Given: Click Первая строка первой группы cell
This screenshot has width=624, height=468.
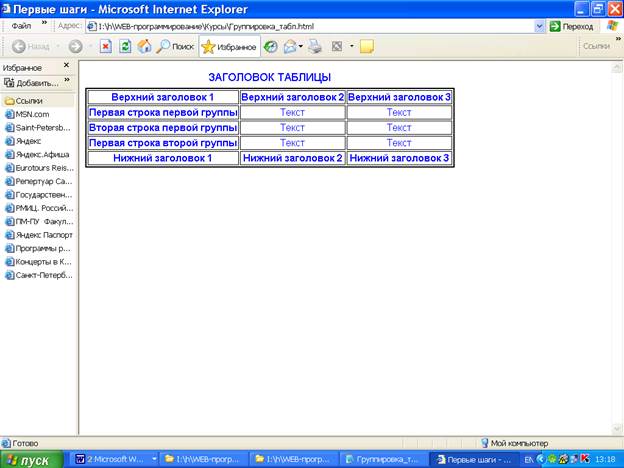Looking at the screenshot, I should 163,113.
